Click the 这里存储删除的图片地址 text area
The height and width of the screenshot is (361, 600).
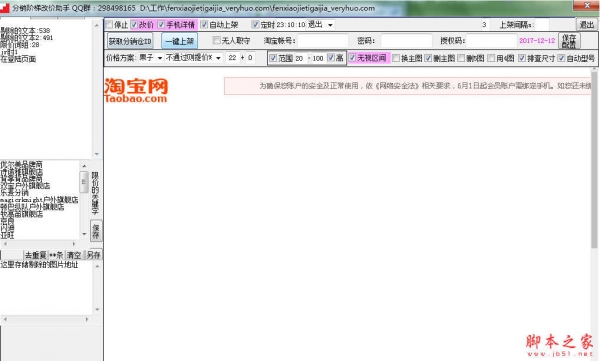click(x=46, y=287)
